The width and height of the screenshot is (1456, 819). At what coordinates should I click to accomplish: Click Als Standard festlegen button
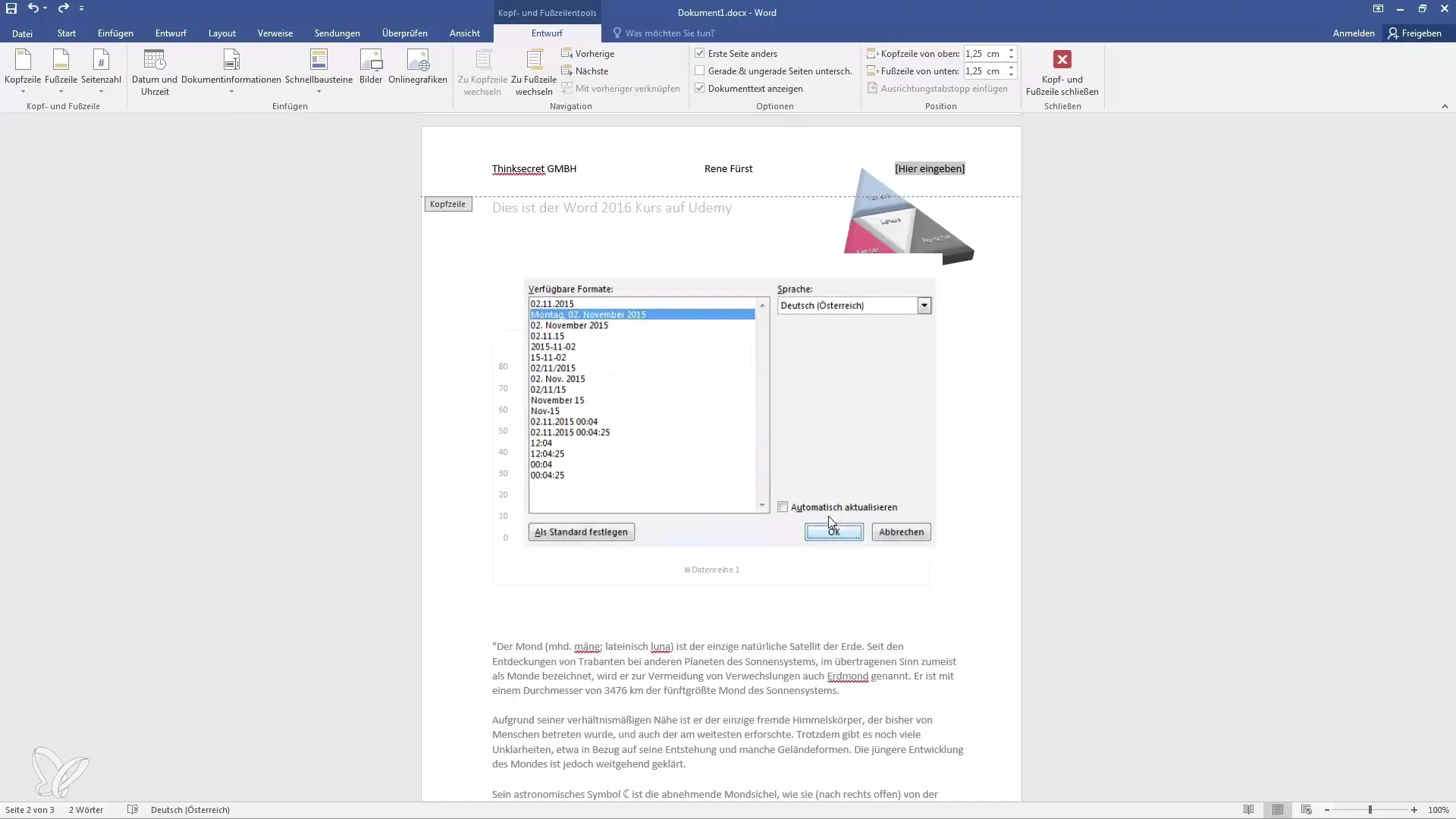pos(581,532)
